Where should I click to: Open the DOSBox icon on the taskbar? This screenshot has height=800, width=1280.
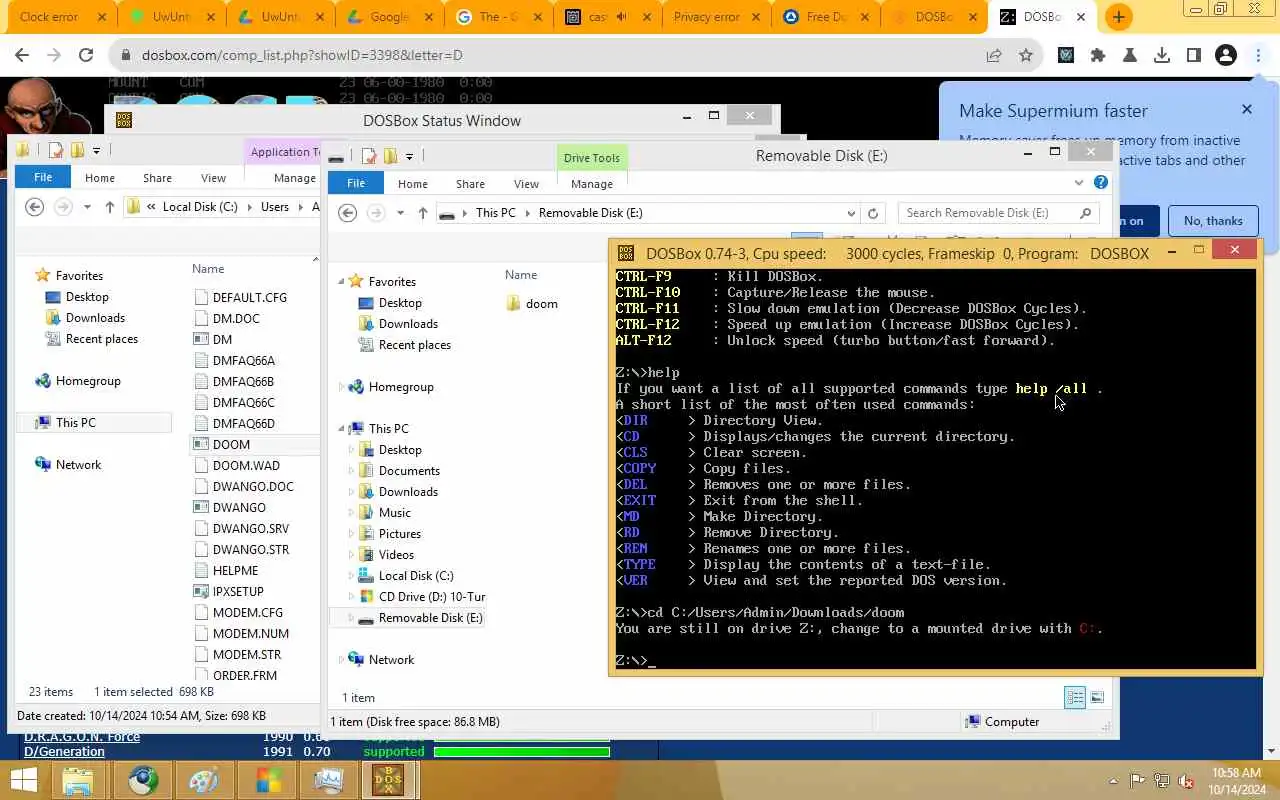coord(388,780)
